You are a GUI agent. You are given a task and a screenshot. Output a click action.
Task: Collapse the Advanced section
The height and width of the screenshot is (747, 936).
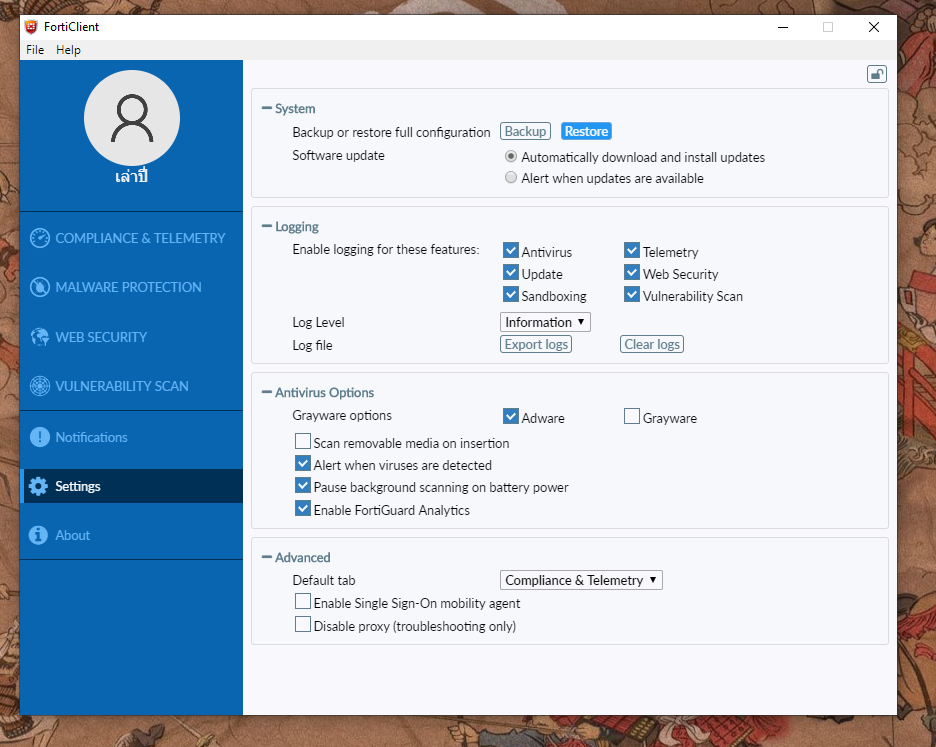267,558
